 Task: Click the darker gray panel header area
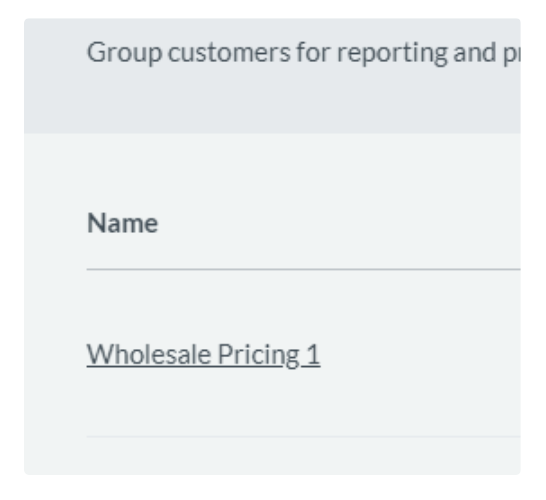click(272, 76)
